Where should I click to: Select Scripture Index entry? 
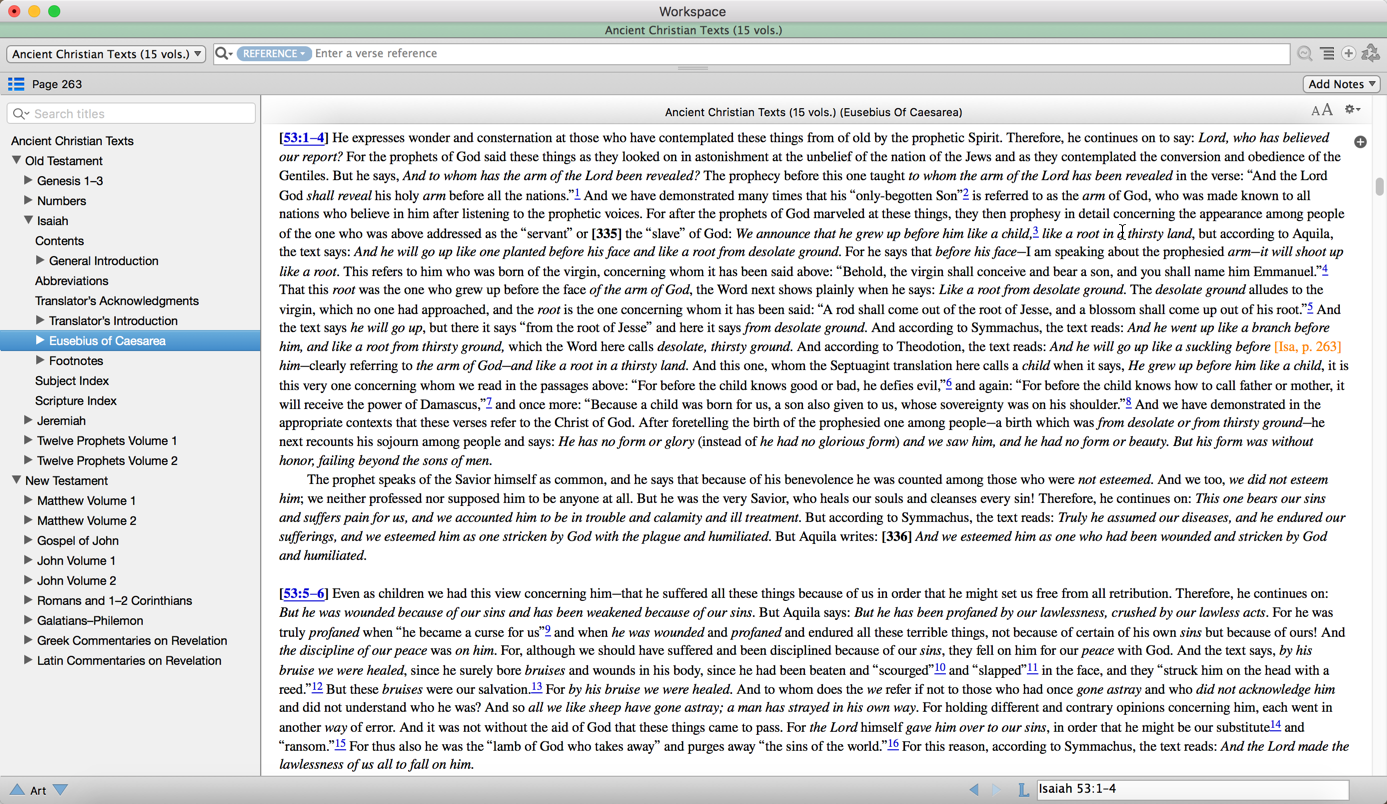pos(76,401)
